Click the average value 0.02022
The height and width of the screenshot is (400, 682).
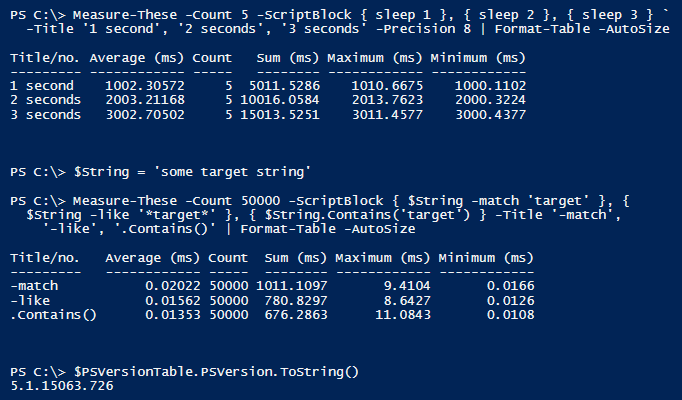point(174,288)
